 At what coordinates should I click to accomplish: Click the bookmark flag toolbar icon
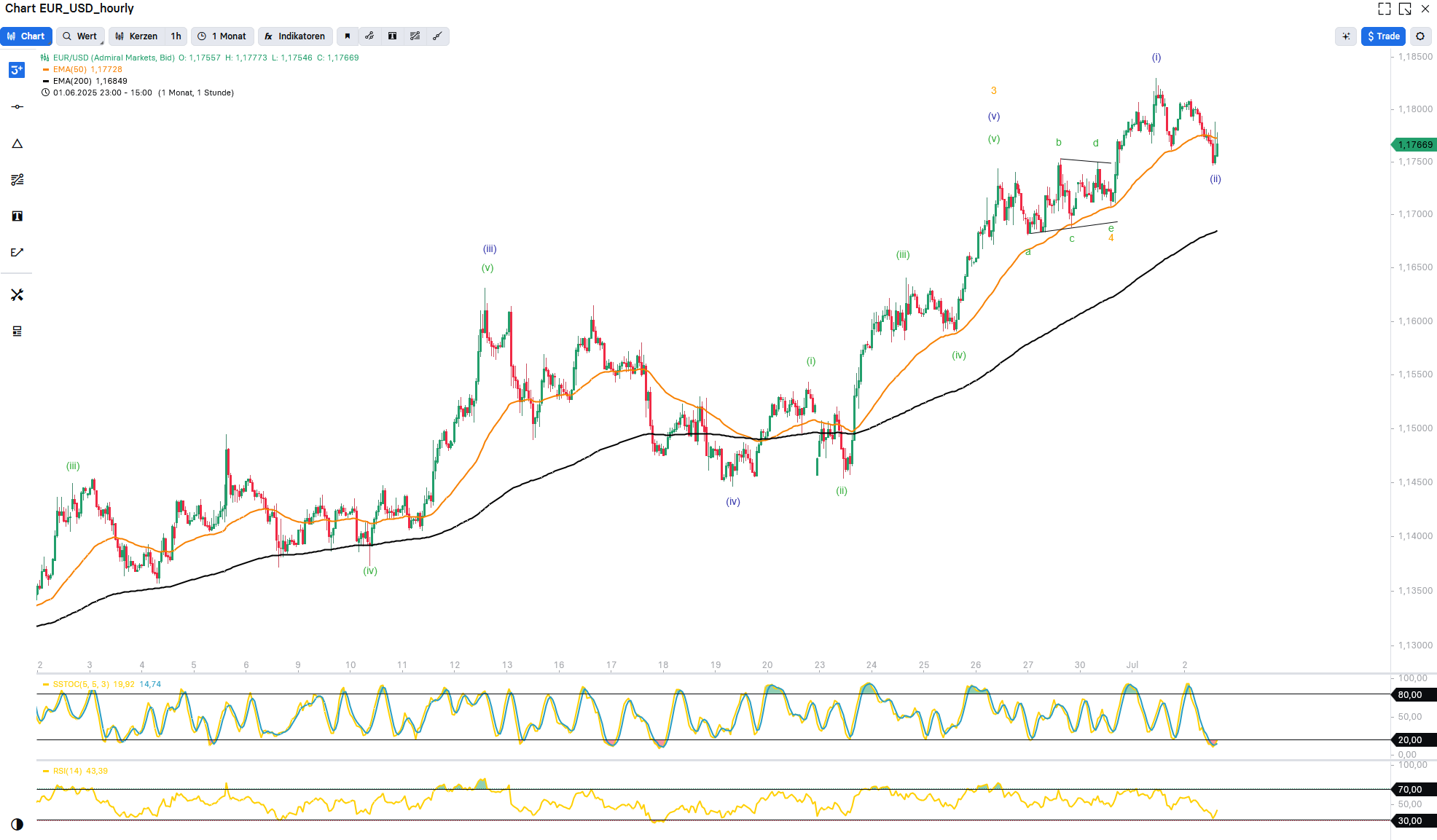point(348,36)
